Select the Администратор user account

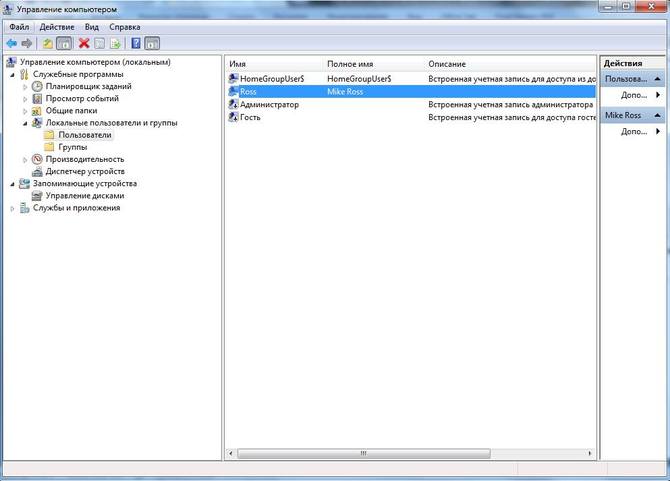click(269, 104)
